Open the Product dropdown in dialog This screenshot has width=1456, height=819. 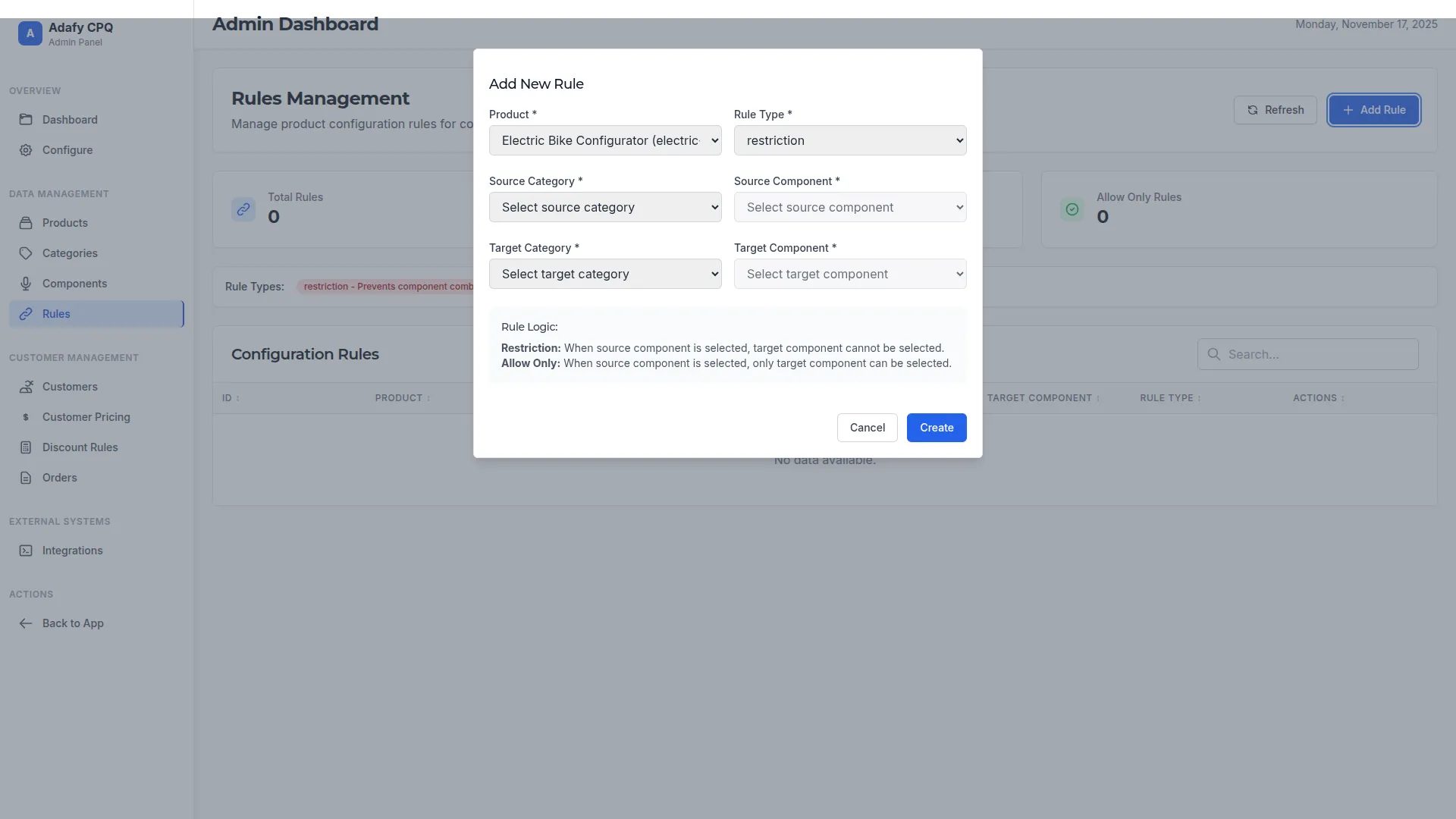[604, 140]
